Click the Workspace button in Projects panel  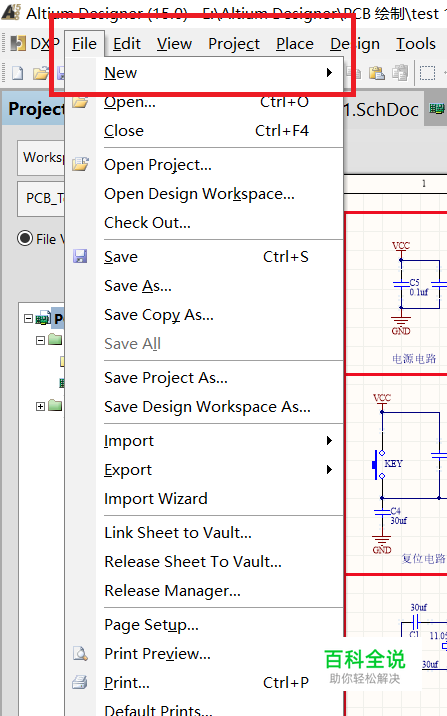(x=41, y=158)
